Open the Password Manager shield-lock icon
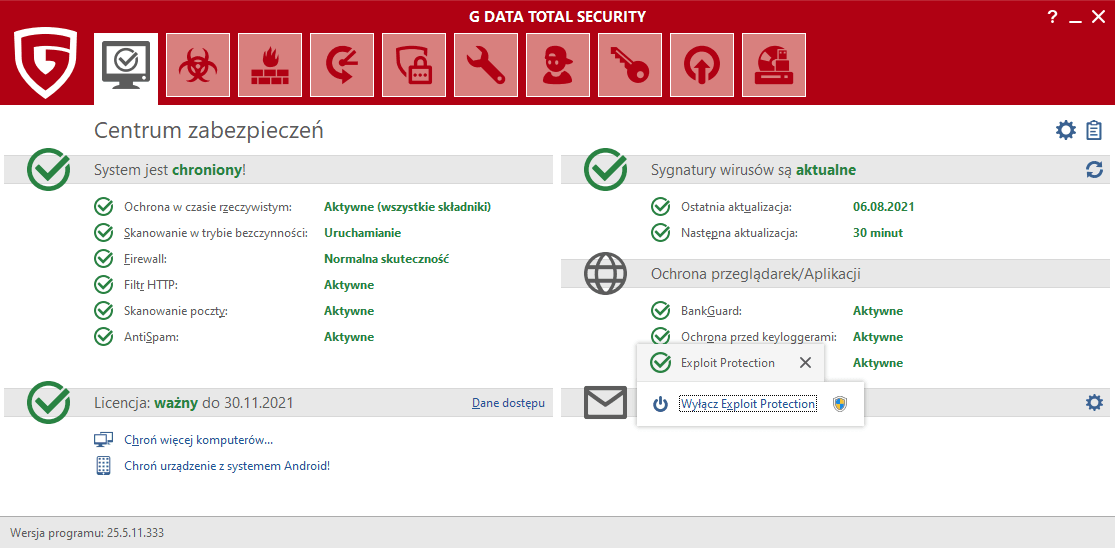1115x548 pixels. click(413, 65)
